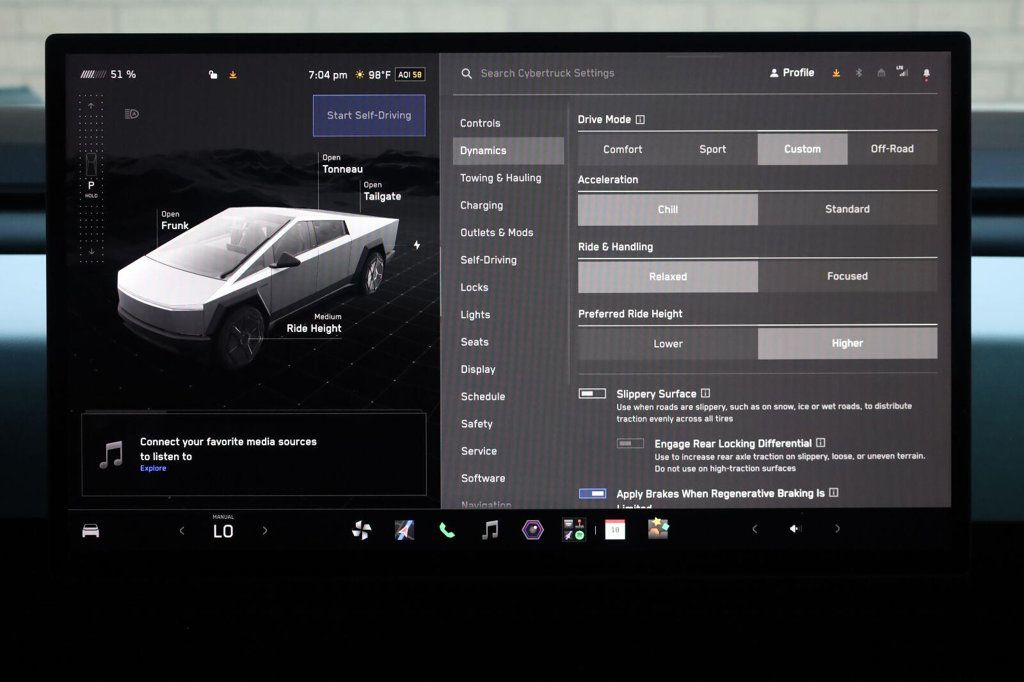Set Ride & Handling to Relaxed

click(667, 276)
